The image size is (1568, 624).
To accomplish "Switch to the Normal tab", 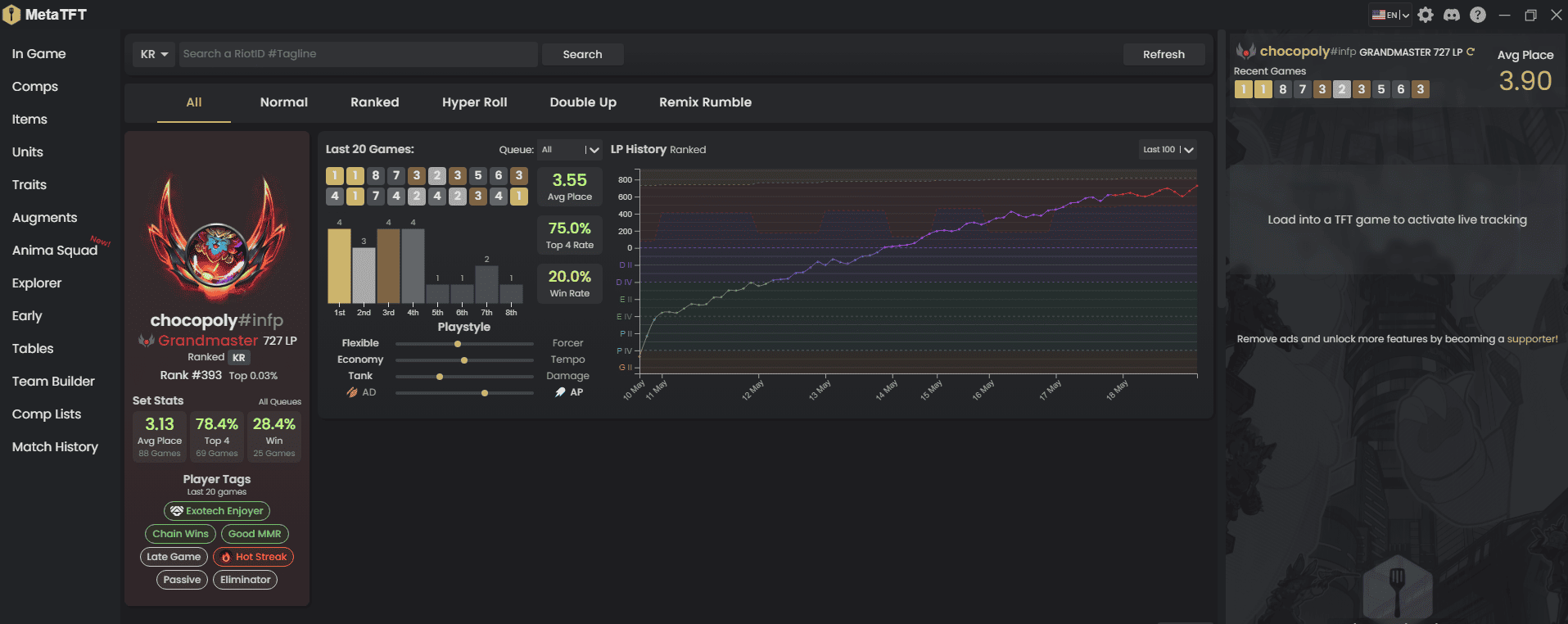I will (284, 102).
